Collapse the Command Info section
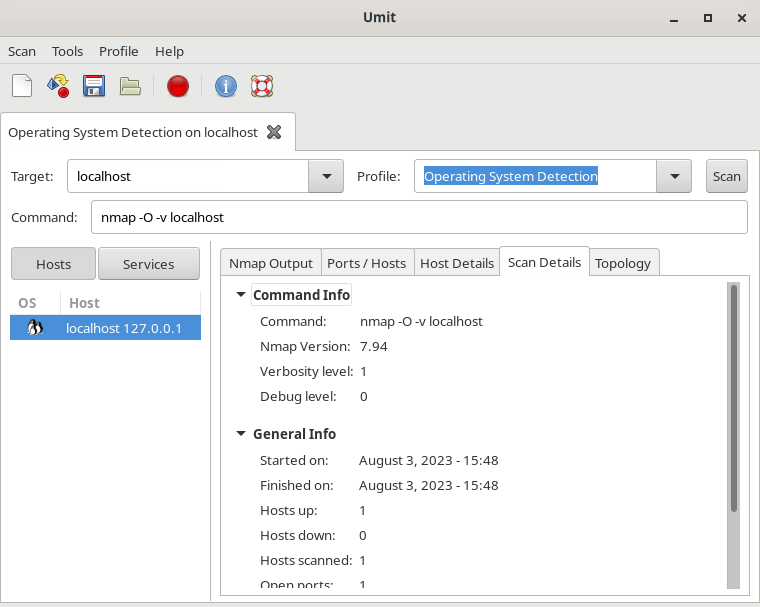 (x=240, y=294)
